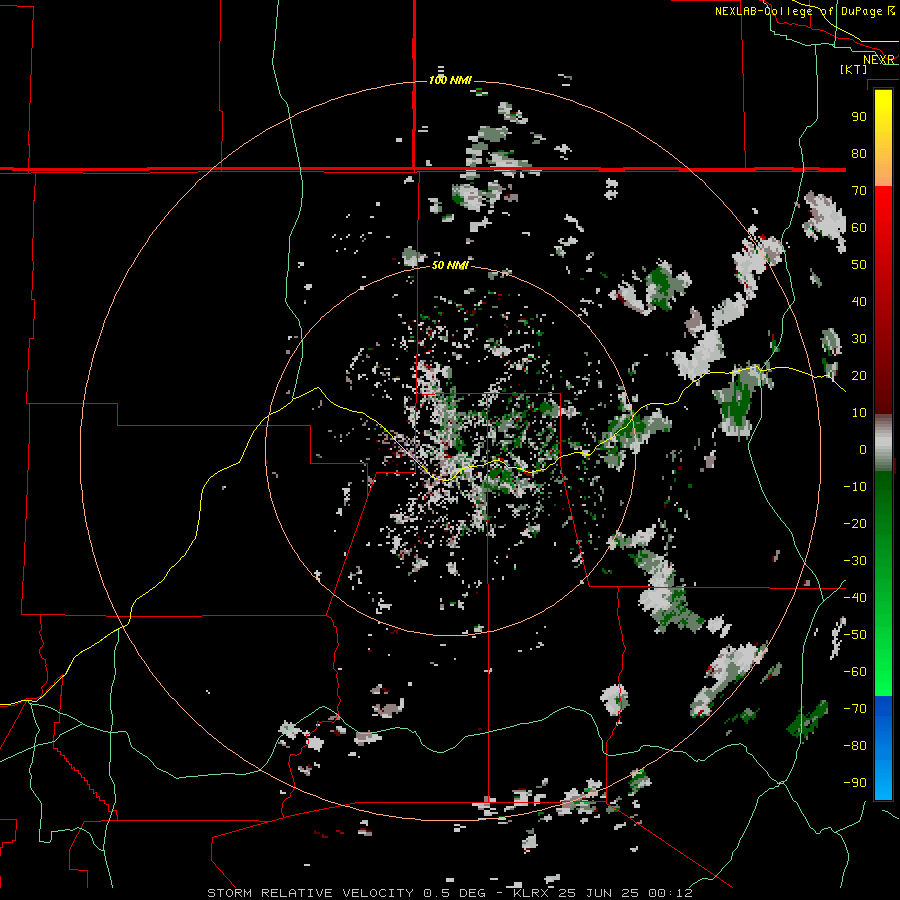Click the NEXR label near the top right
The height and width of the screenshot is (900, 900).
tap(879, 60)
